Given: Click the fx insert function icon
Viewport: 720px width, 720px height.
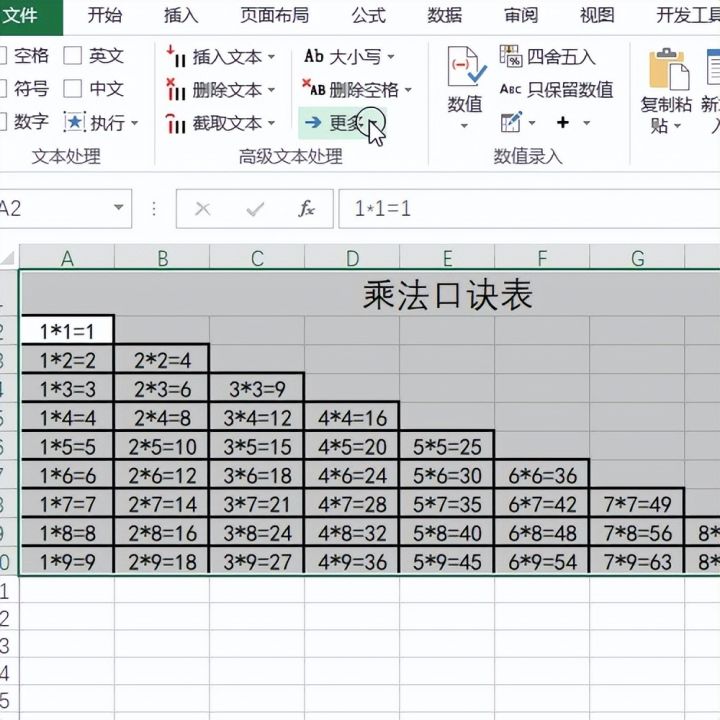Looking at the screenshot, I should pyautogui.click(x=306, y=209).
